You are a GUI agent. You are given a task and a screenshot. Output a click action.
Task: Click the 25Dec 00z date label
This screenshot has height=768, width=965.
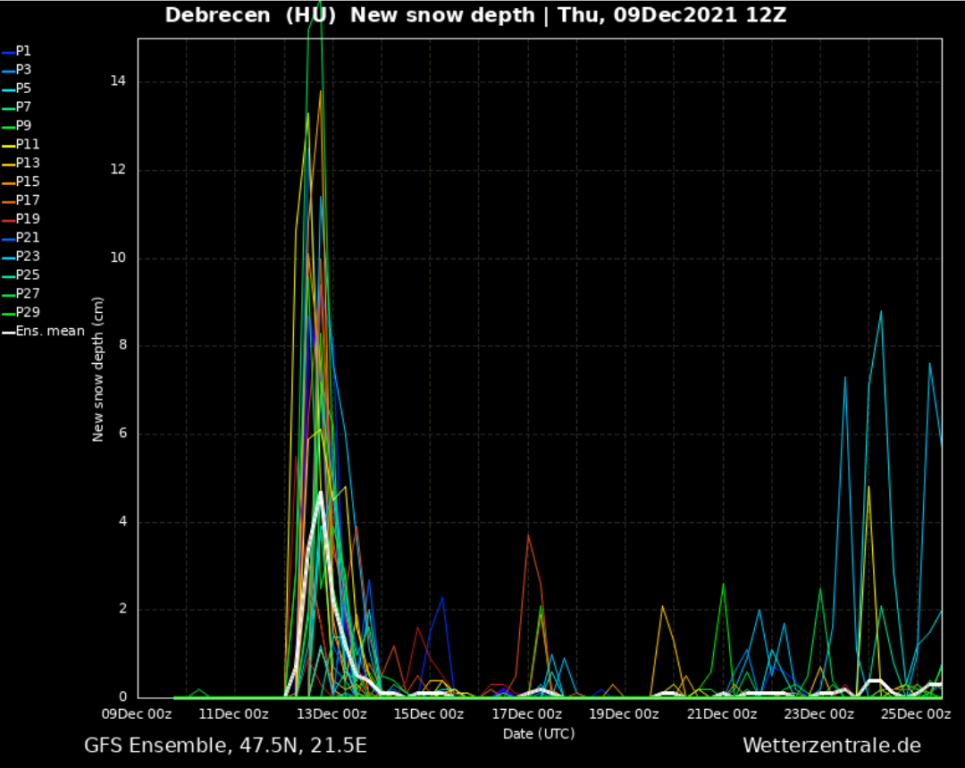point(917,714)
